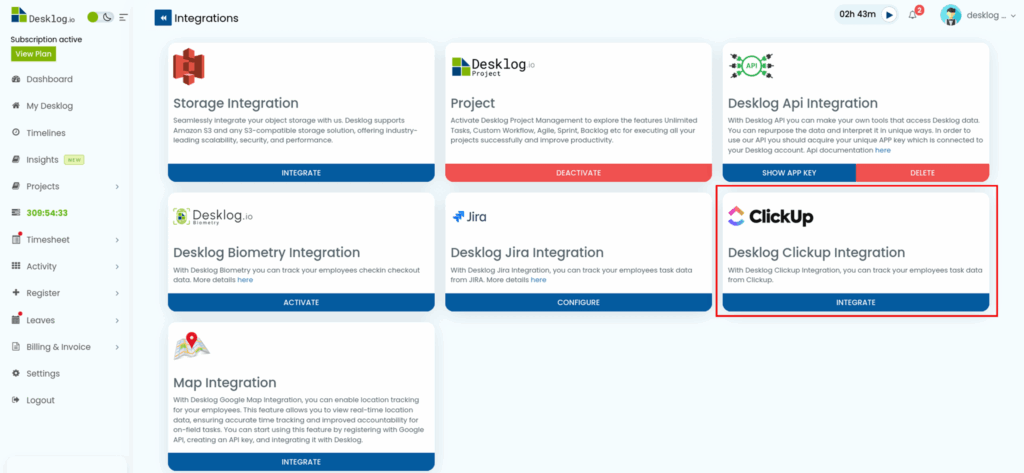Click the Jira logo
The height and width of the screenshot is (473, 1024).
(x=470, y=217)
